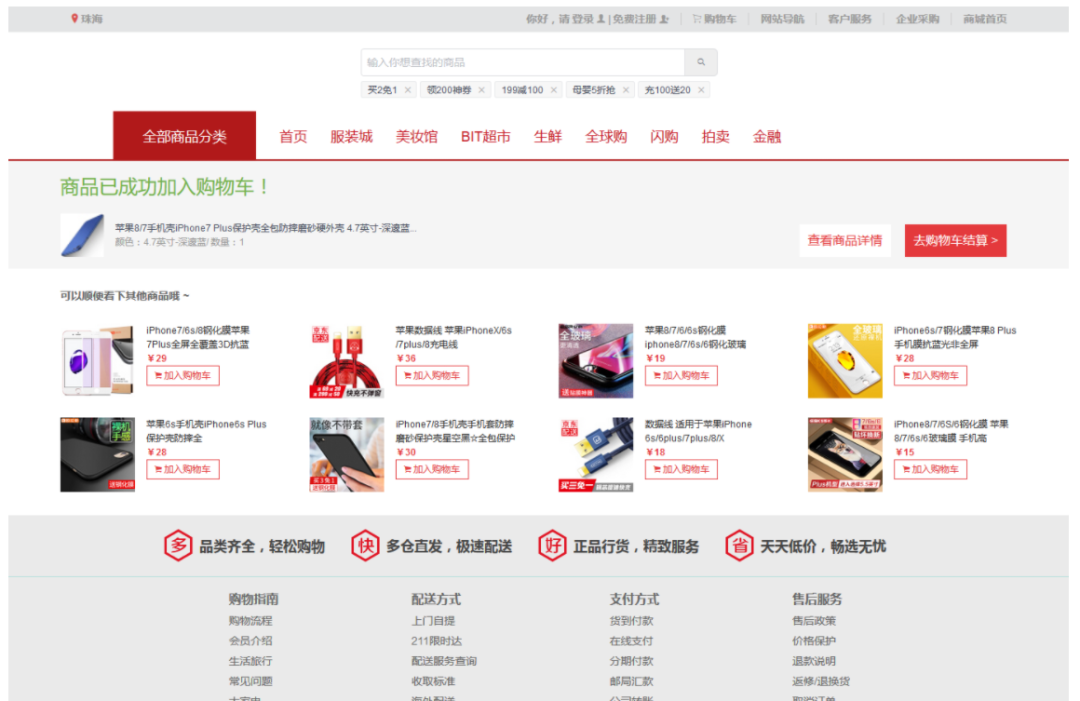Focus the product search input field
Image resolution: width=1080 pixels, height=701 pixels.
[x=523, y=62]
